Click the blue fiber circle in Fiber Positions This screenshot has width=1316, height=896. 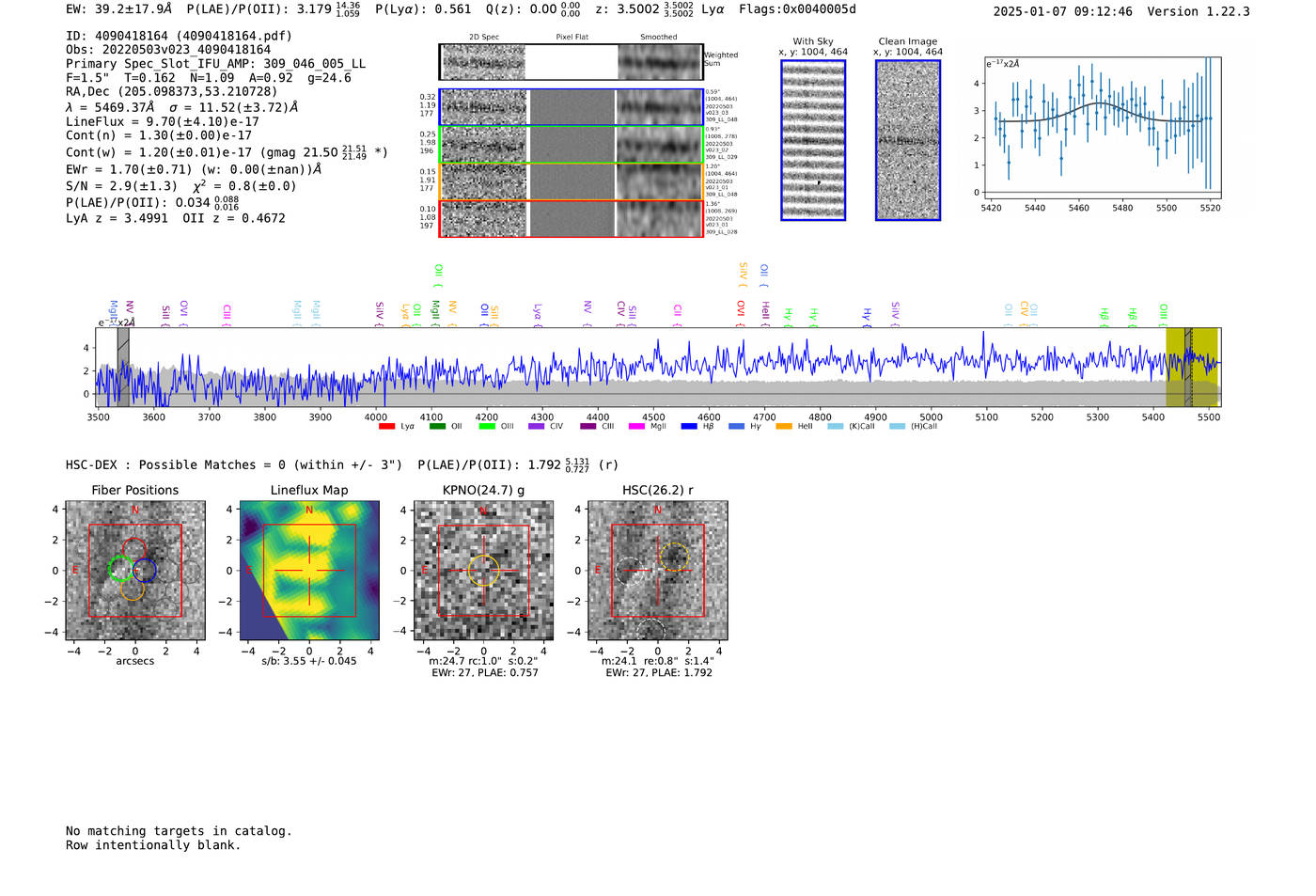coord(145,570)
